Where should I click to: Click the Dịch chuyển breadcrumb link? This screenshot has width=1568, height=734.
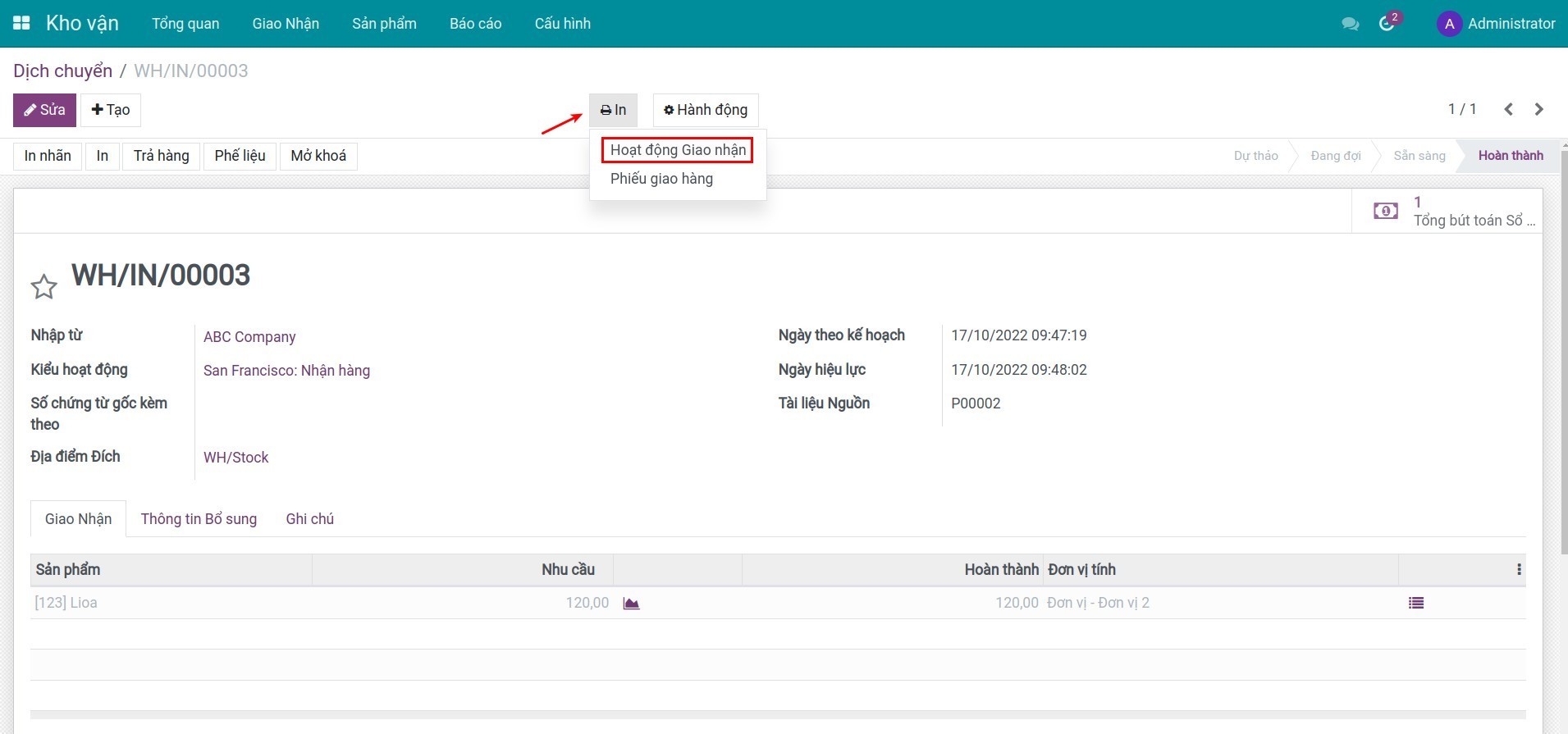tap(62, 71)
